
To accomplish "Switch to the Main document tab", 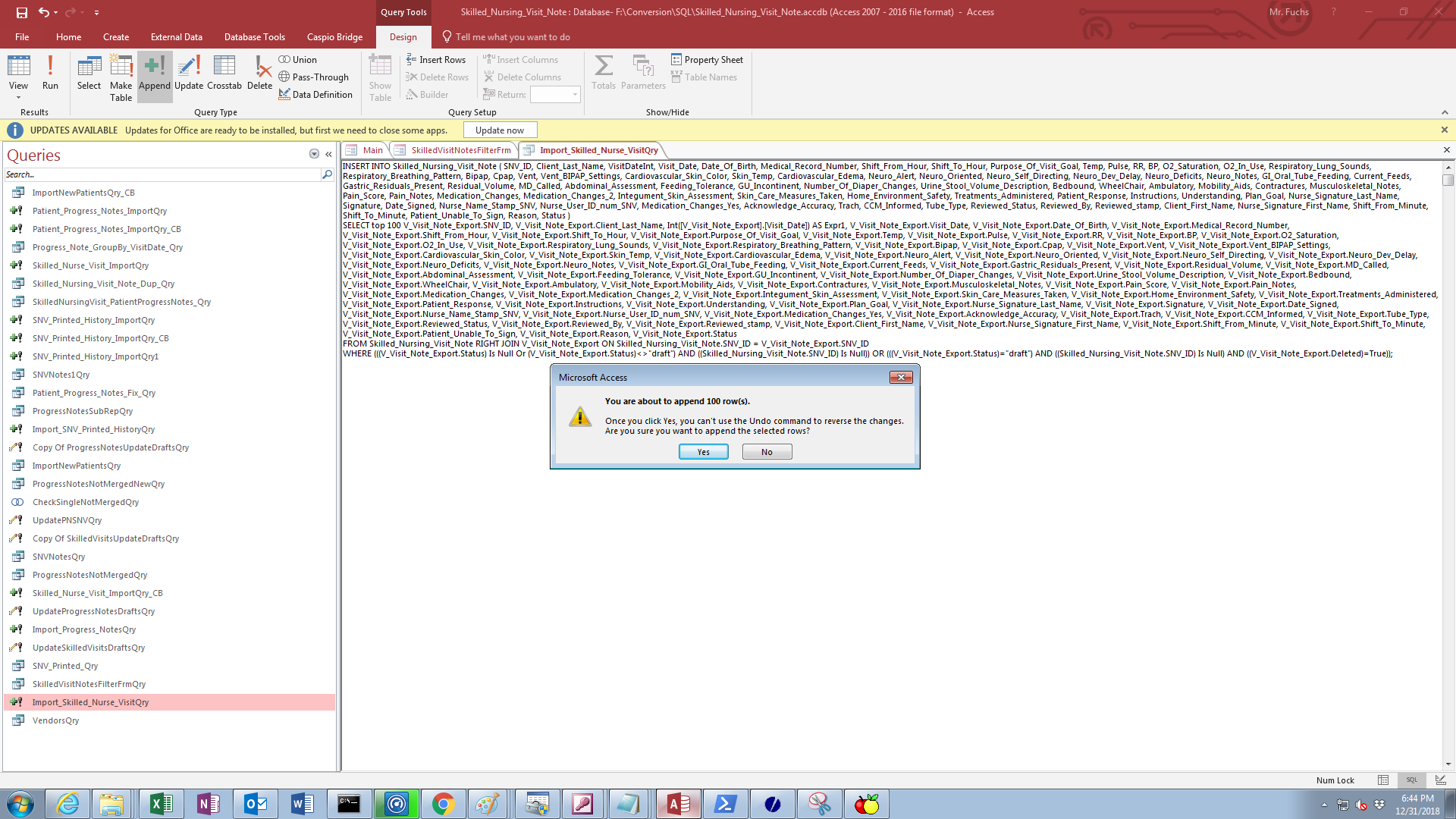I will pyautogui.click(x=365, y=149).
